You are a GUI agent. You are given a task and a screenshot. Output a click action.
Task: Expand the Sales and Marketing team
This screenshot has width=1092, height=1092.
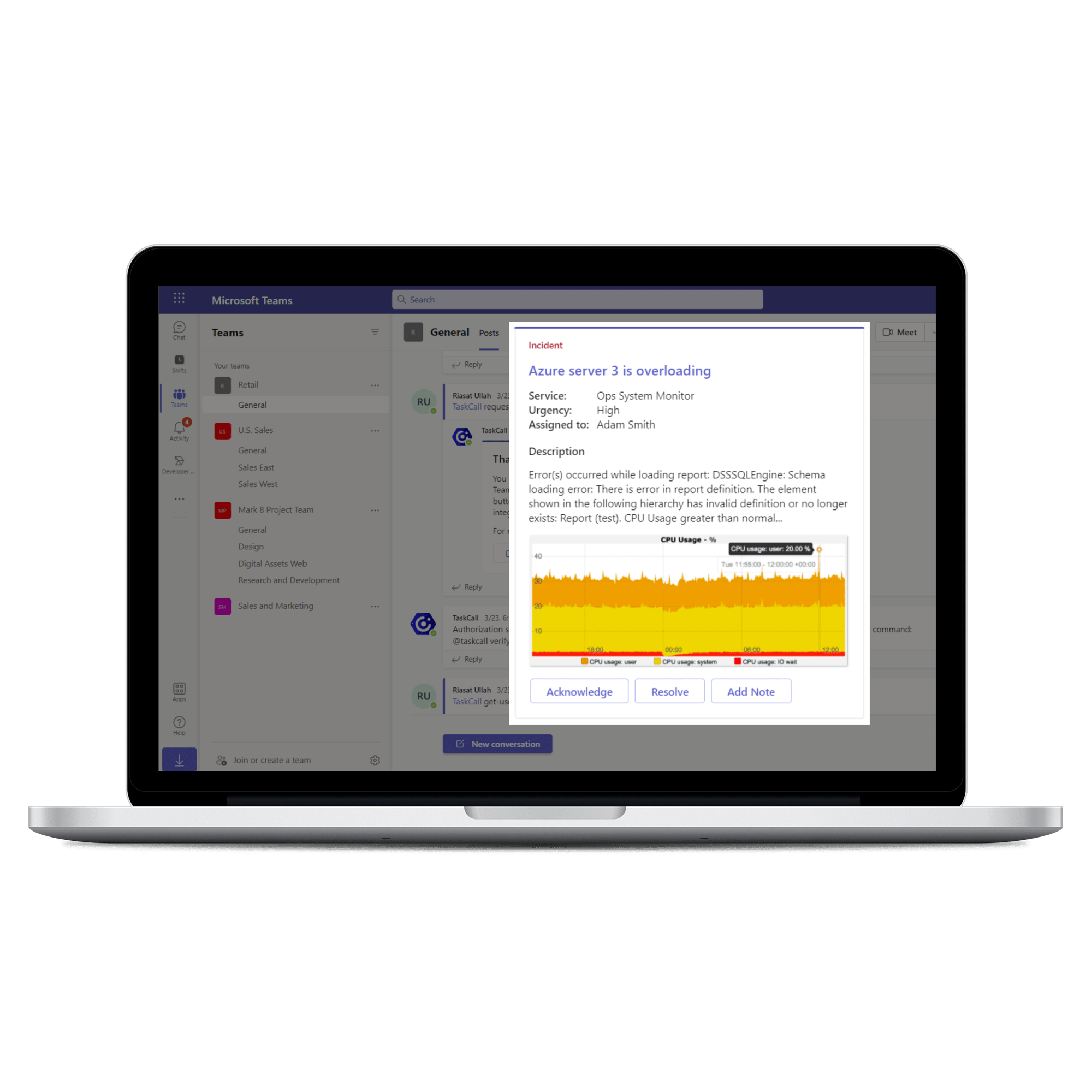[275, 605]
